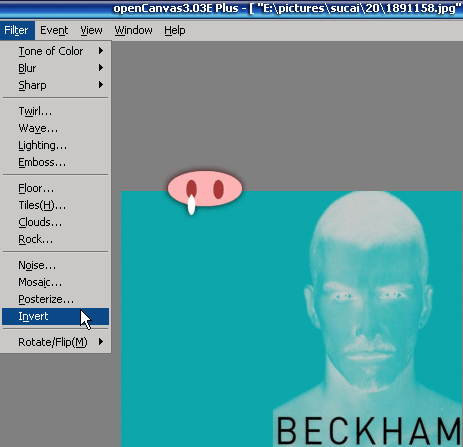This screenshot has width=463, height=447.
Task: Choose the Twirl filter
Action: pyautogui.click(x=55, y=111)
